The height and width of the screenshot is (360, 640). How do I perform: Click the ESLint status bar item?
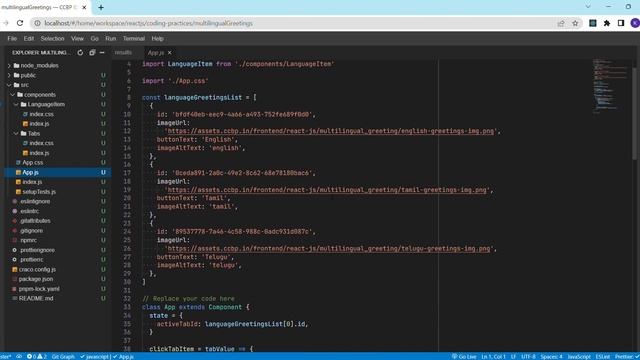click(x=602, y=356)
